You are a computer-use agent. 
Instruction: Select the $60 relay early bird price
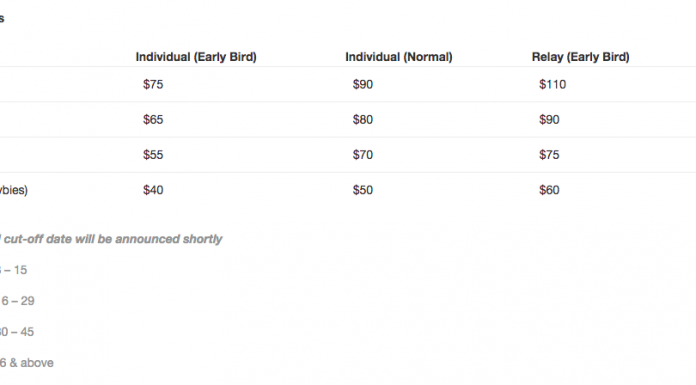pos(549,190)
